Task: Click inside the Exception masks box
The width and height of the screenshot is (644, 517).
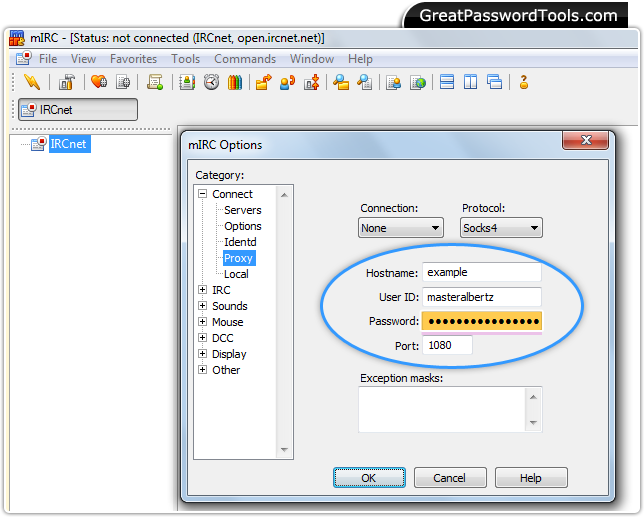Action: (x=442, y=409)
